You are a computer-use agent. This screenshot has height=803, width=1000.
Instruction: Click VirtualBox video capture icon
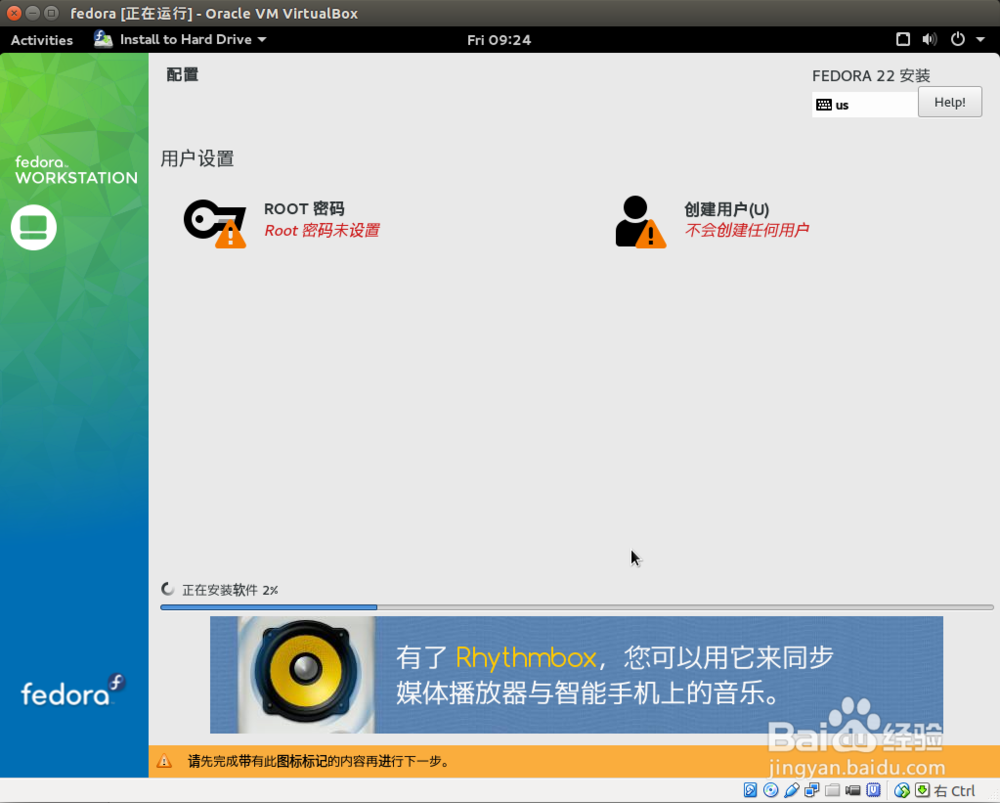click(x=853, y=790)
